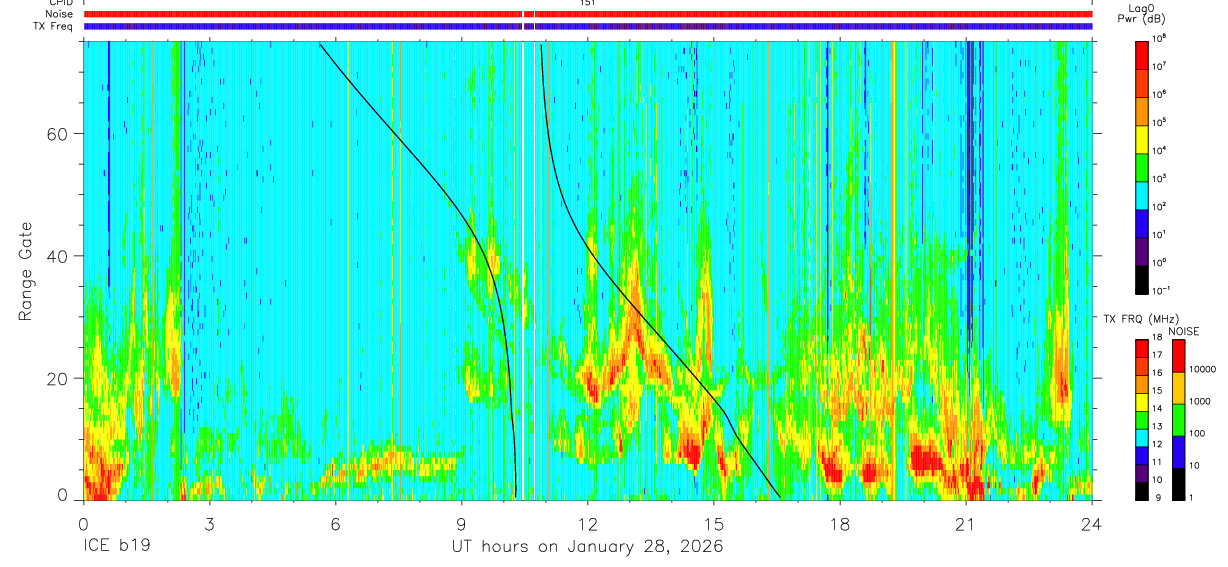Click the "NOISE" legend title
Viewport: 1228px width, 567px height.
coord(1182,331)
